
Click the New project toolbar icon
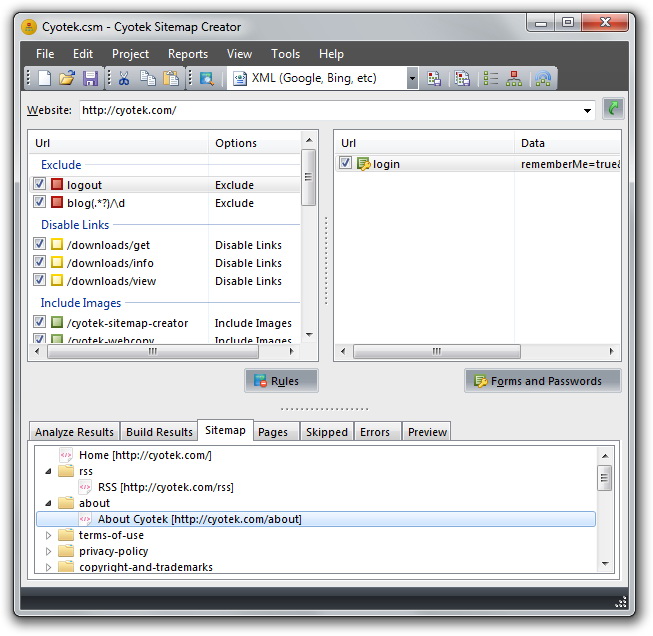point(44,78)
